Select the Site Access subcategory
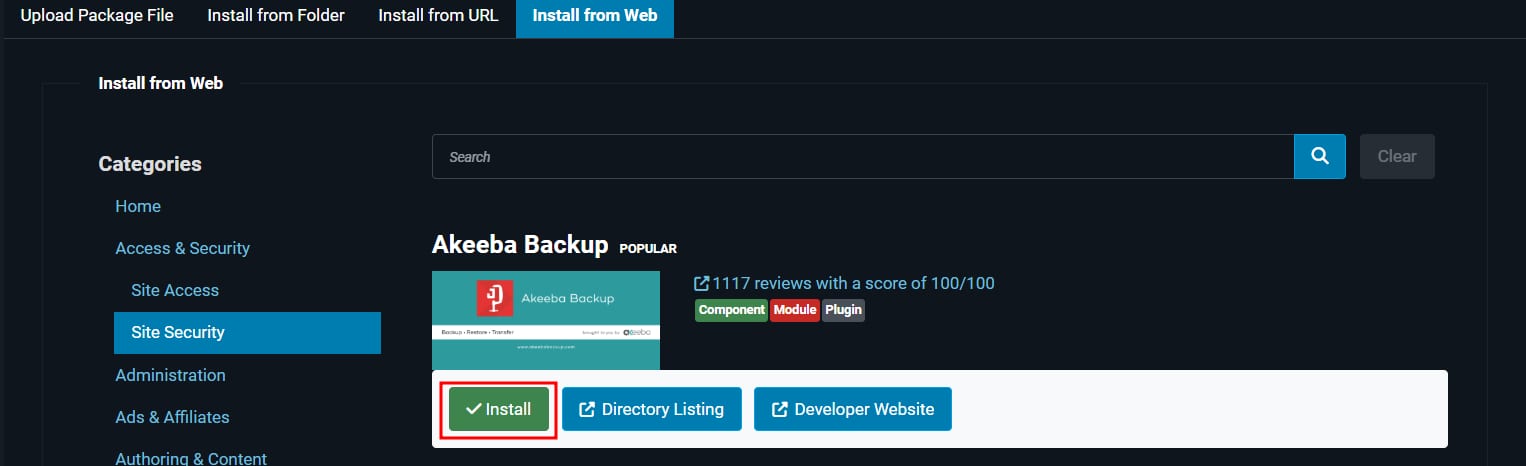This screenshot has width=1526, height=466. (x=175, y=290)
